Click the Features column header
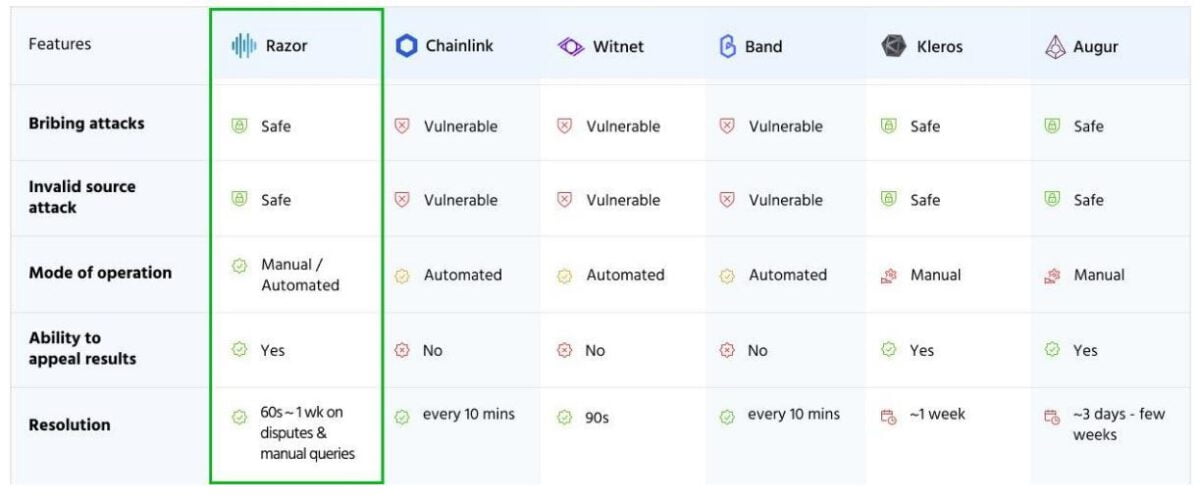This screenshot has width=1200, height=499. [x=60, y=45]
